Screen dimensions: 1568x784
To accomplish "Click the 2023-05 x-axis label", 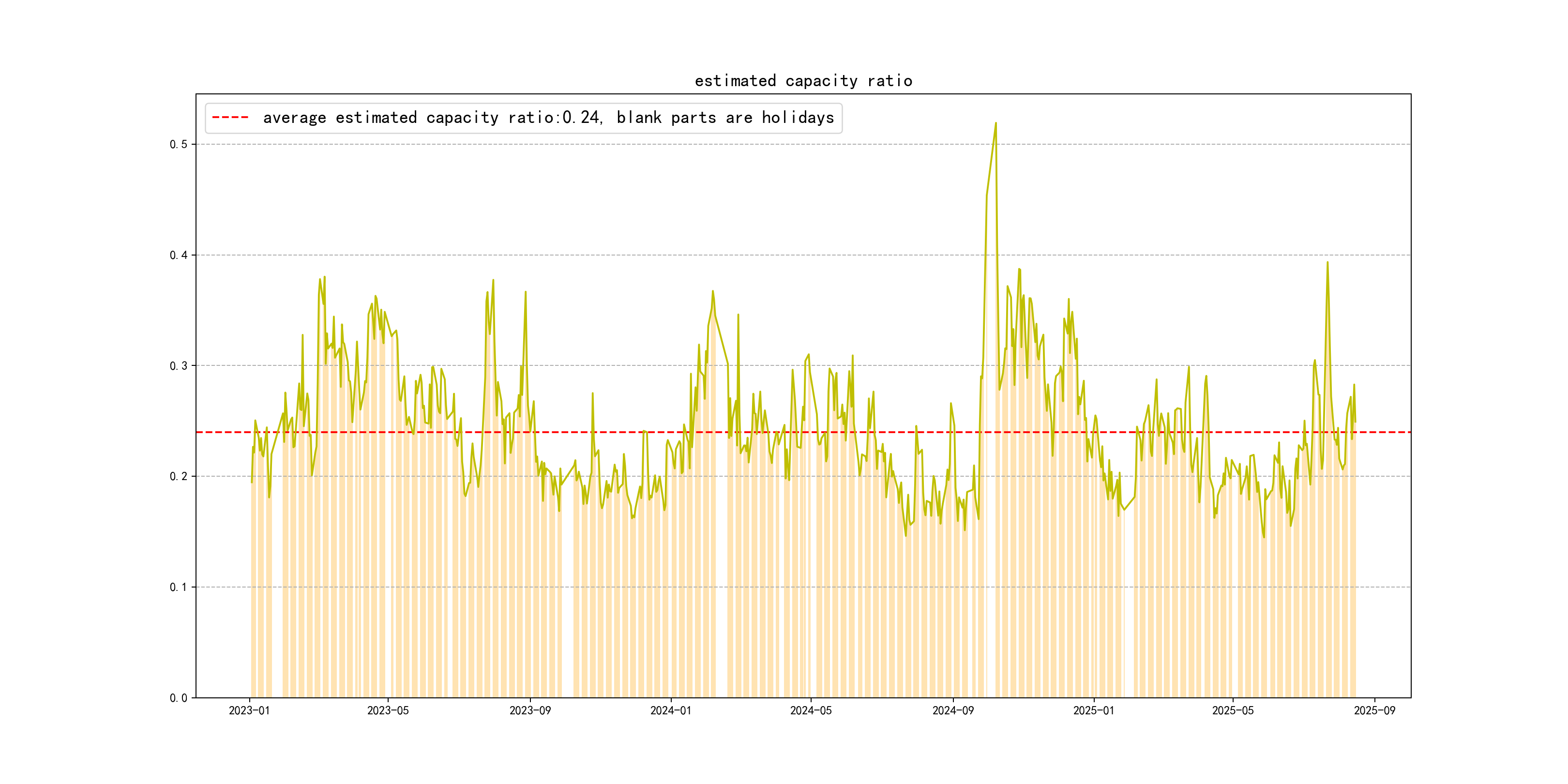I will coord(388,711).
